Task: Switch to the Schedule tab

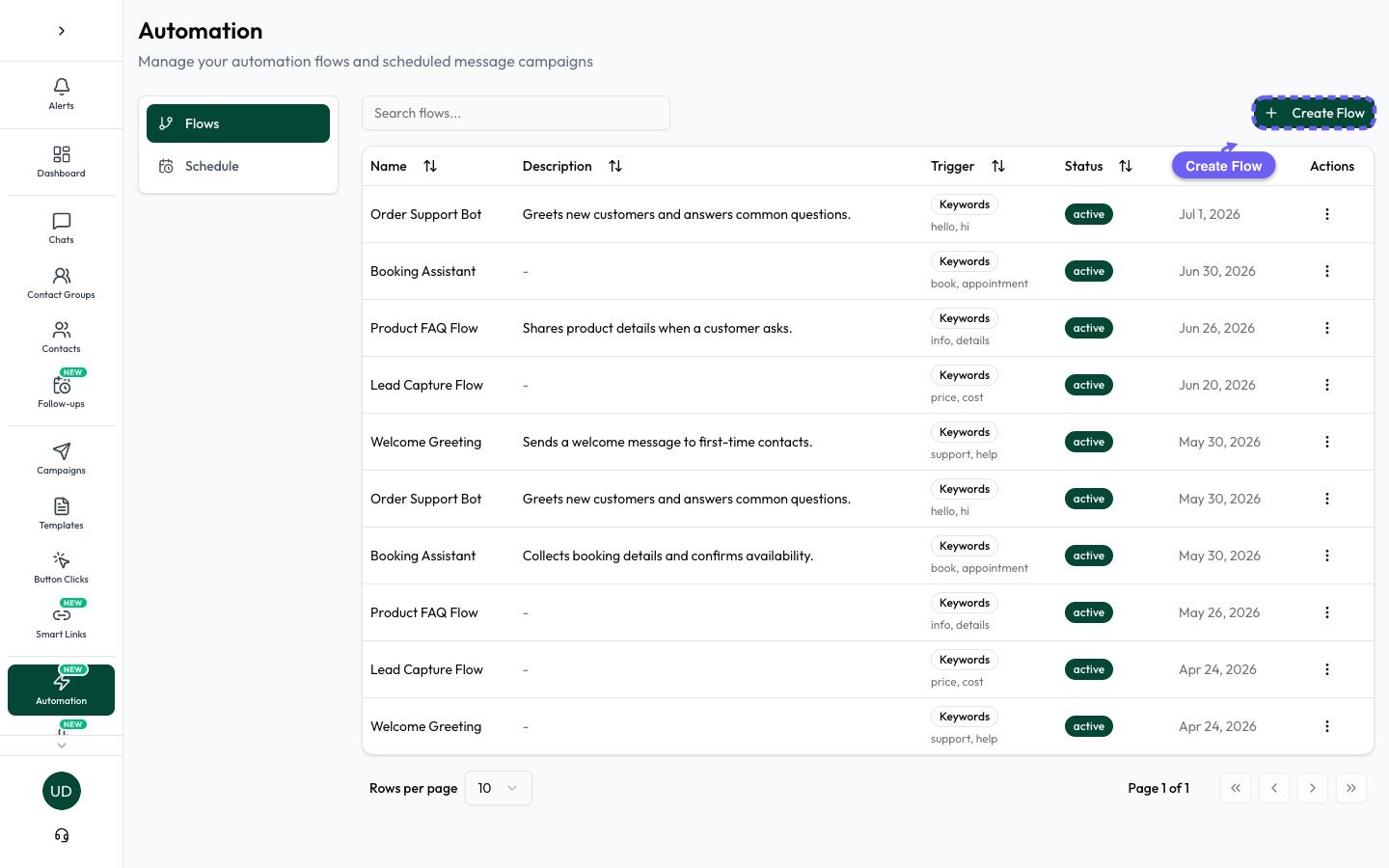Action: point(238,166)
